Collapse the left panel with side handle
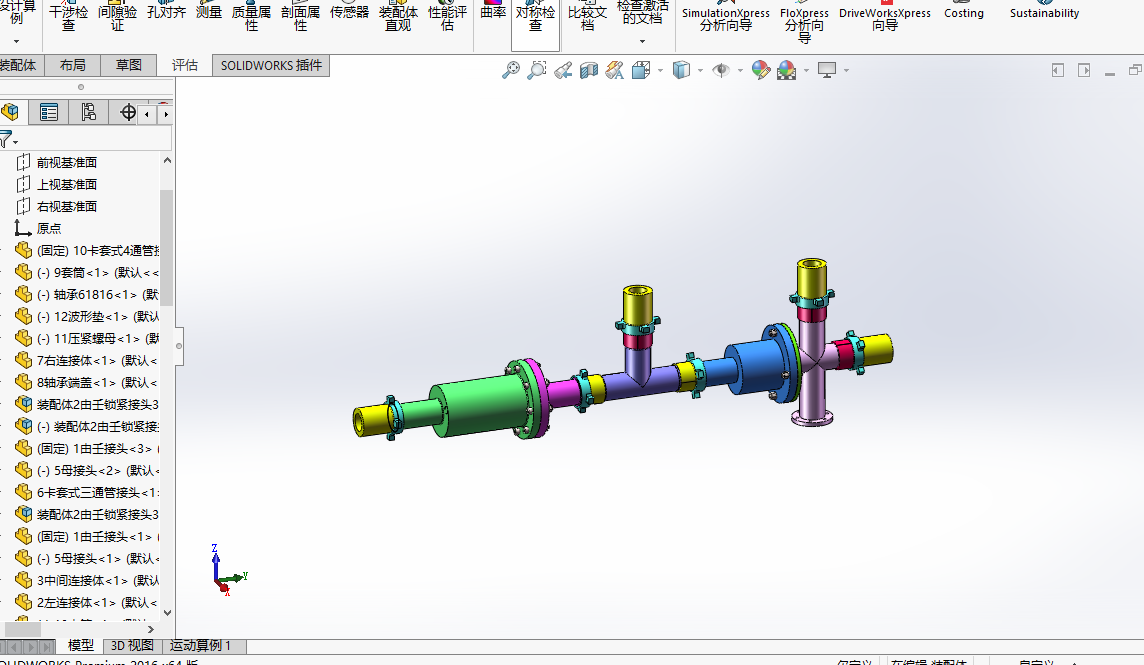1144x665 pixels. click(179, 346)
